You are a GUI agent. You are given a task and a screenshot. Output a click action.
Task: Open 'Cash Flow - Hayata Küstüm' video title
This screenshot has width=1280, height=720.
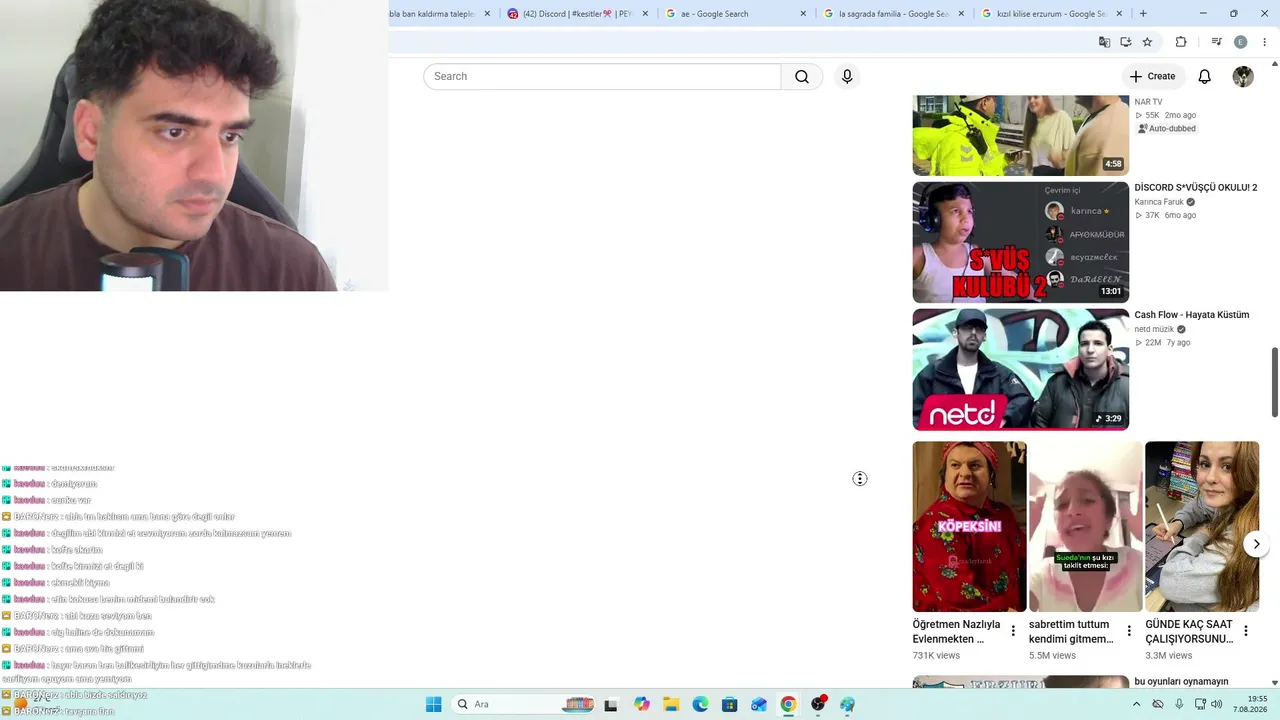[1192, 315]
